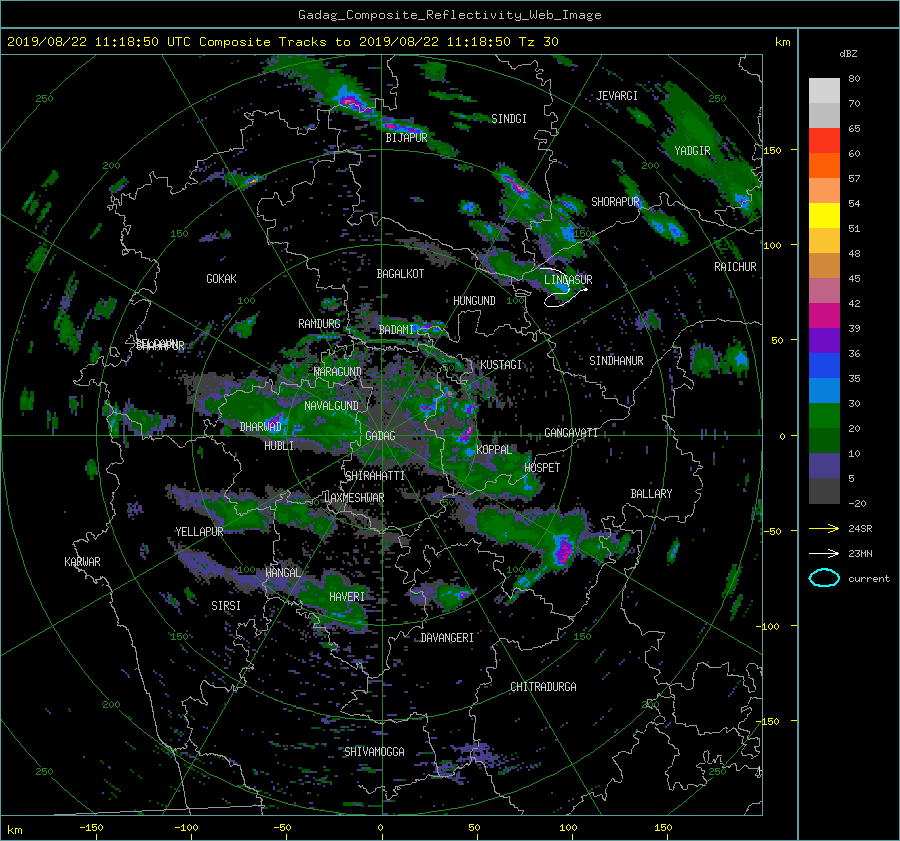The width and height of the screenshot is (900, 841).
Task: Click the CHITRADURGA city label
Action: click(544, 687)
